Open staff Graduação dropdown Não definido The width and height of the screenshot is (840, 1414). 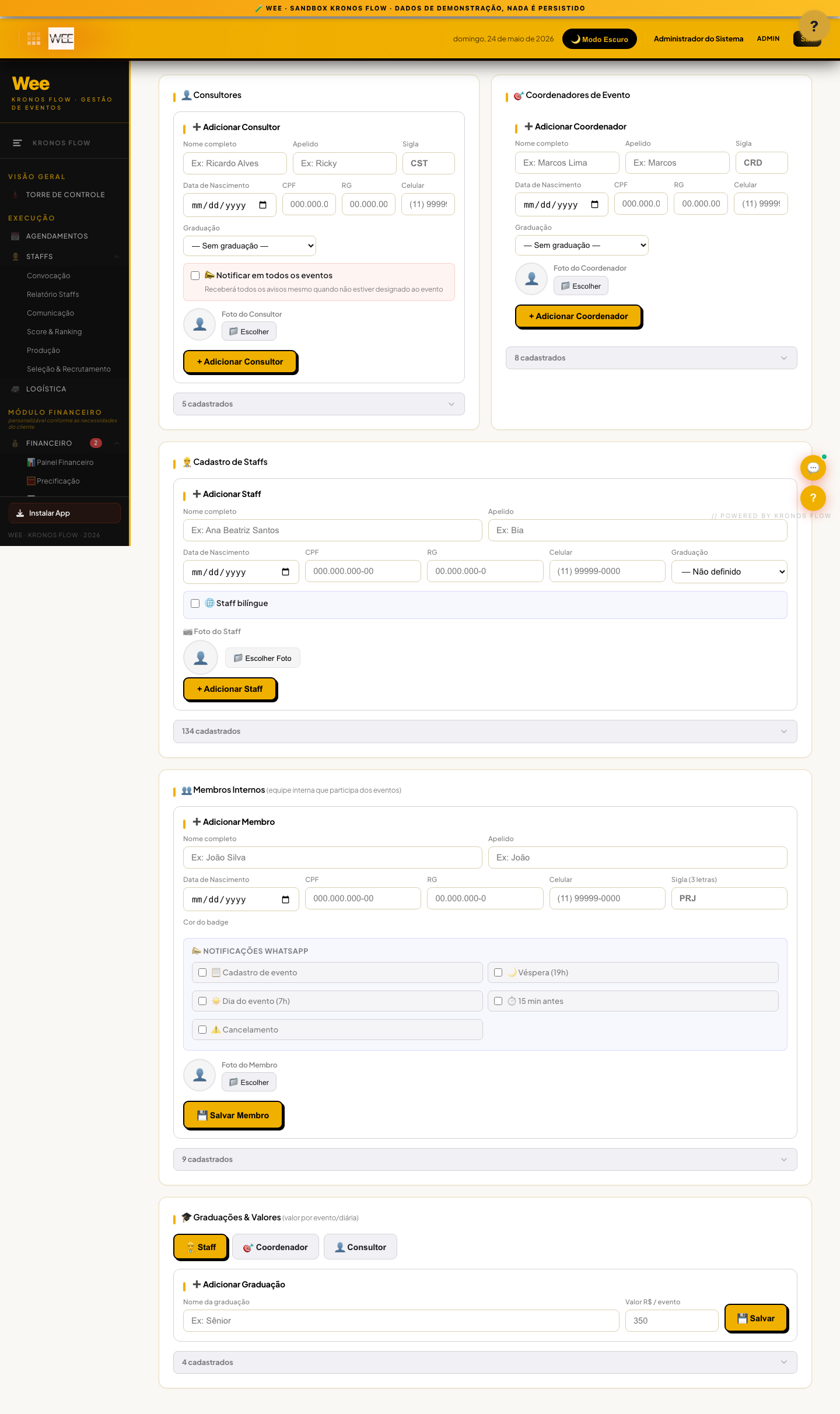click(x=729, y=572)
